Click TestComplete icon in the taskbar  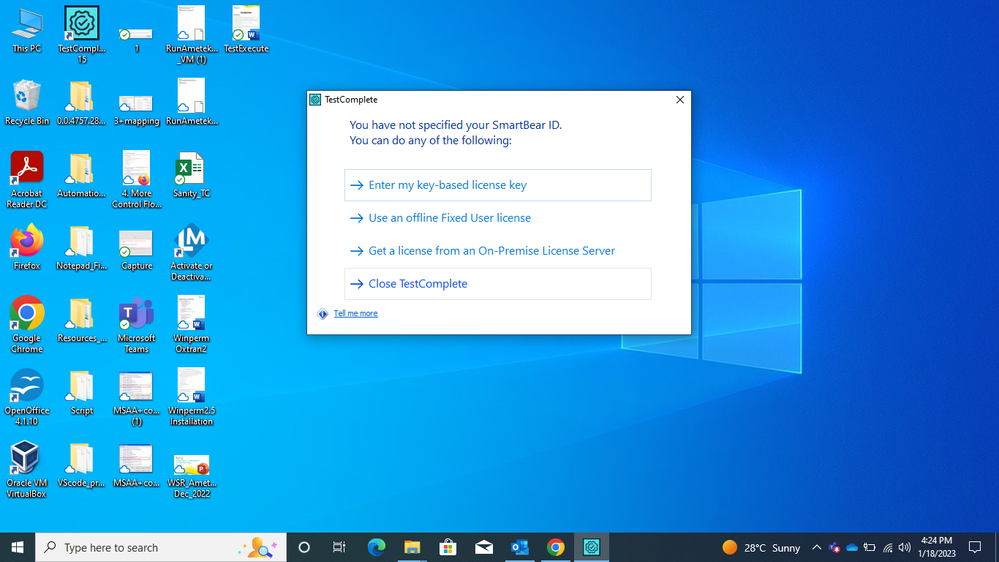tap(592, 547)
